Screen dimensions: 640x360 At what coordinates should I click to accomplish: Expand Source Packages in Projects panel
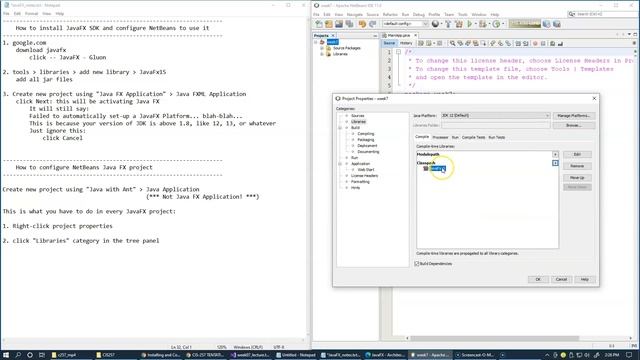[x=322, y=48]
